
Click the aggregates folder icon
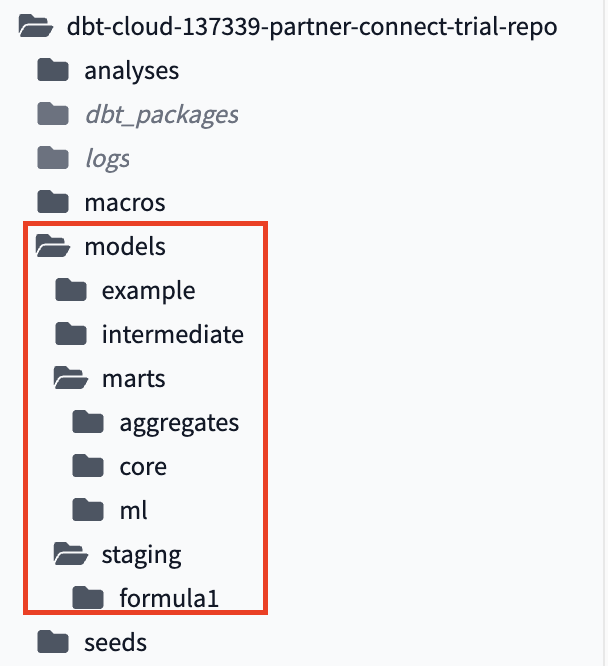click(88, 422)
